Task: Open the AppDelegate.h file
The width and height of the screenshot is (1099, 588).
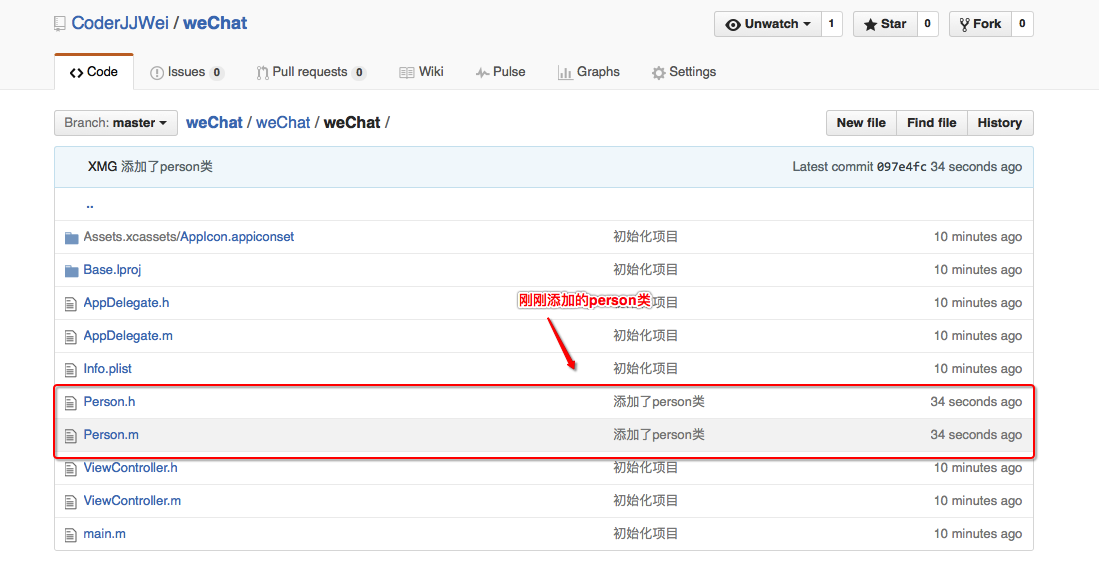Action: [x=126, y=303]
